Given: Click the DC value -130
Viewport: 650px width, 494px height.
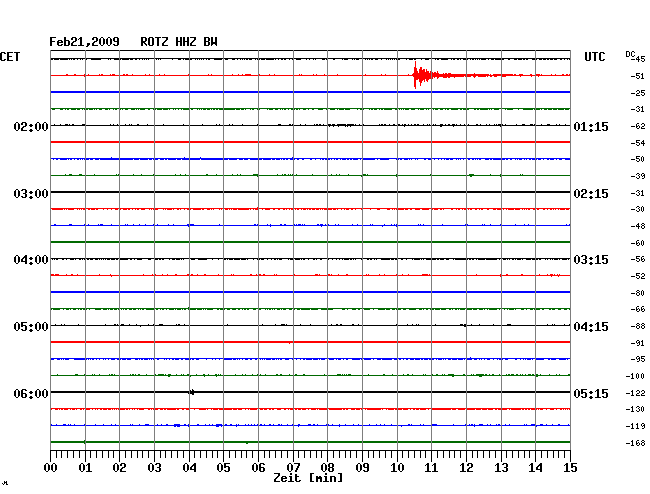Looking at the screenshot, I should 635,409.
